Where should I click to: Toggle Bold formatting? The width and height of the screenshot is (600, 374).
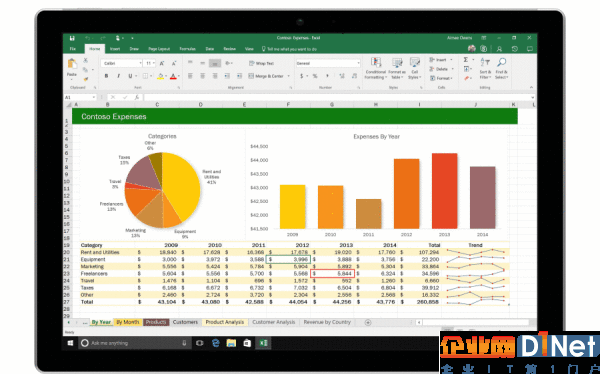pos(106,76)
